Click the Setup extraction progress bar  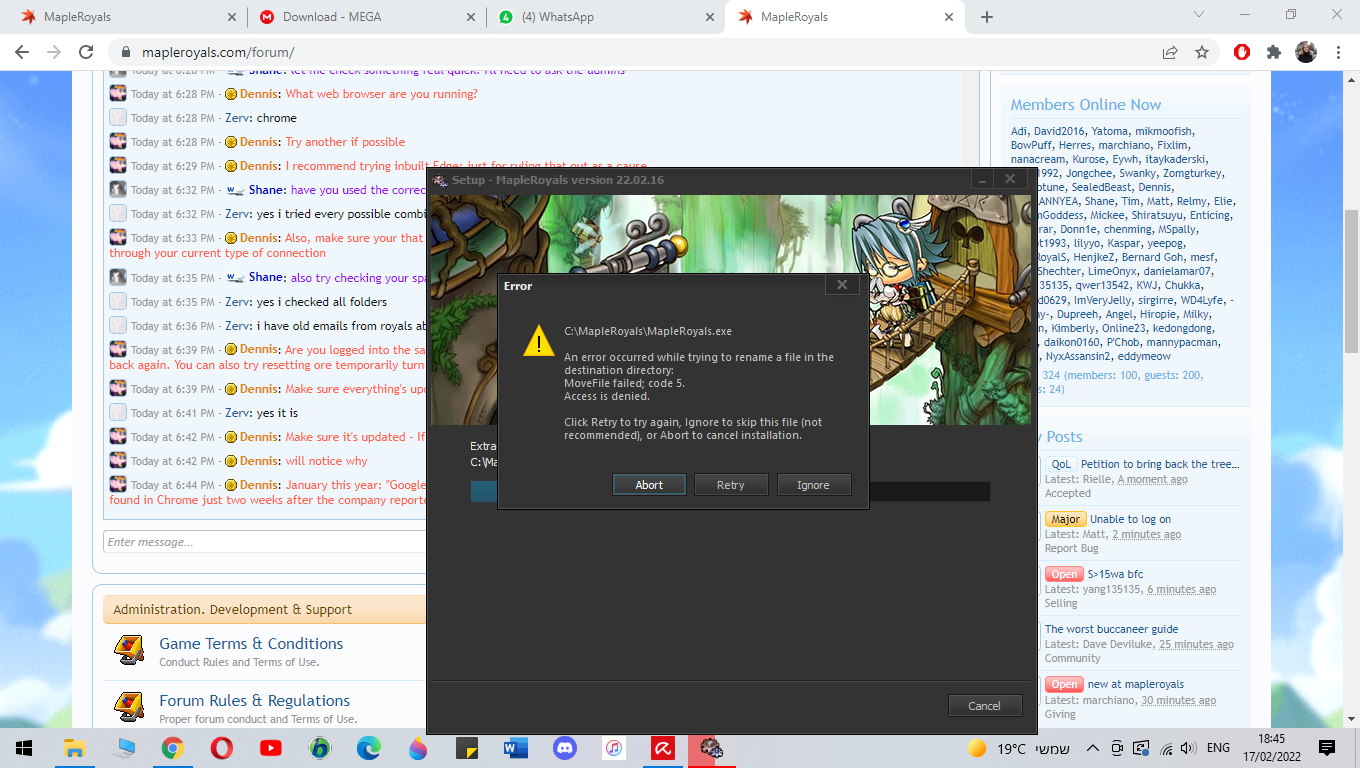coord(731,491)
